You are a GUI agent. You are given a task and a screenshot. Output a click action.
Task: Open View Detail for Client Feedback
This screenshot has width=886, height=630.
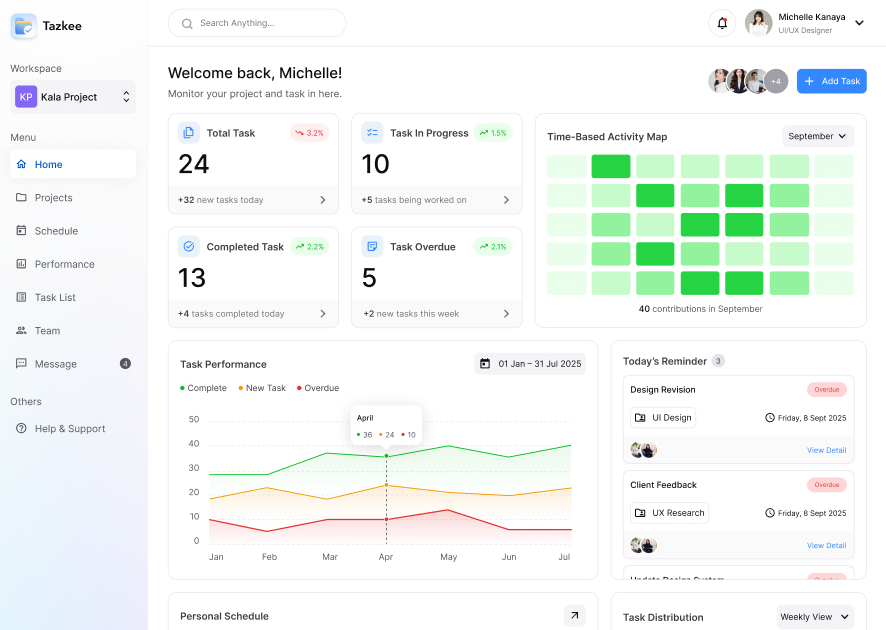pyautogui.click(x=826, y=545)
